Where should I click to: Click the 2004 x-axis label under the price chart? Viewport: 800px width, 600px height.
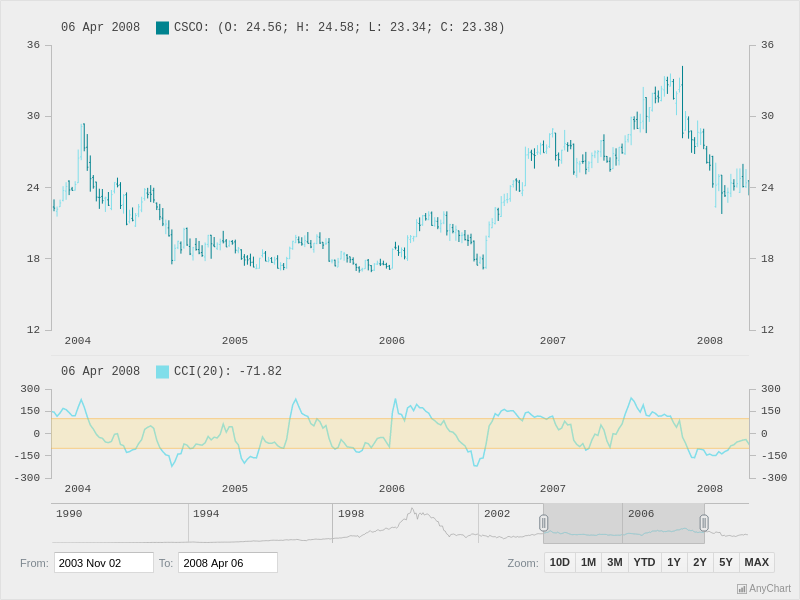pyautogui.click(x=78, y=341)
